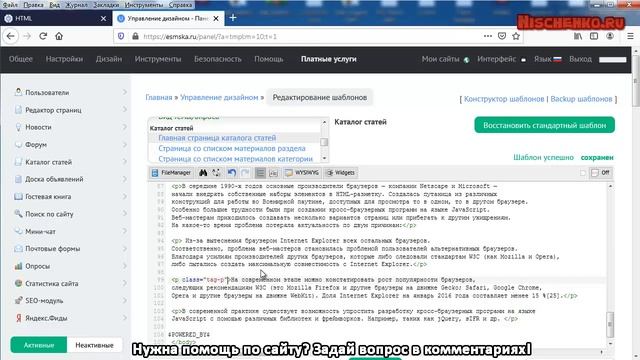Open the FileManager tool
Image resolution: width=640 pixels, height=360 pixels.
(171, 173)
